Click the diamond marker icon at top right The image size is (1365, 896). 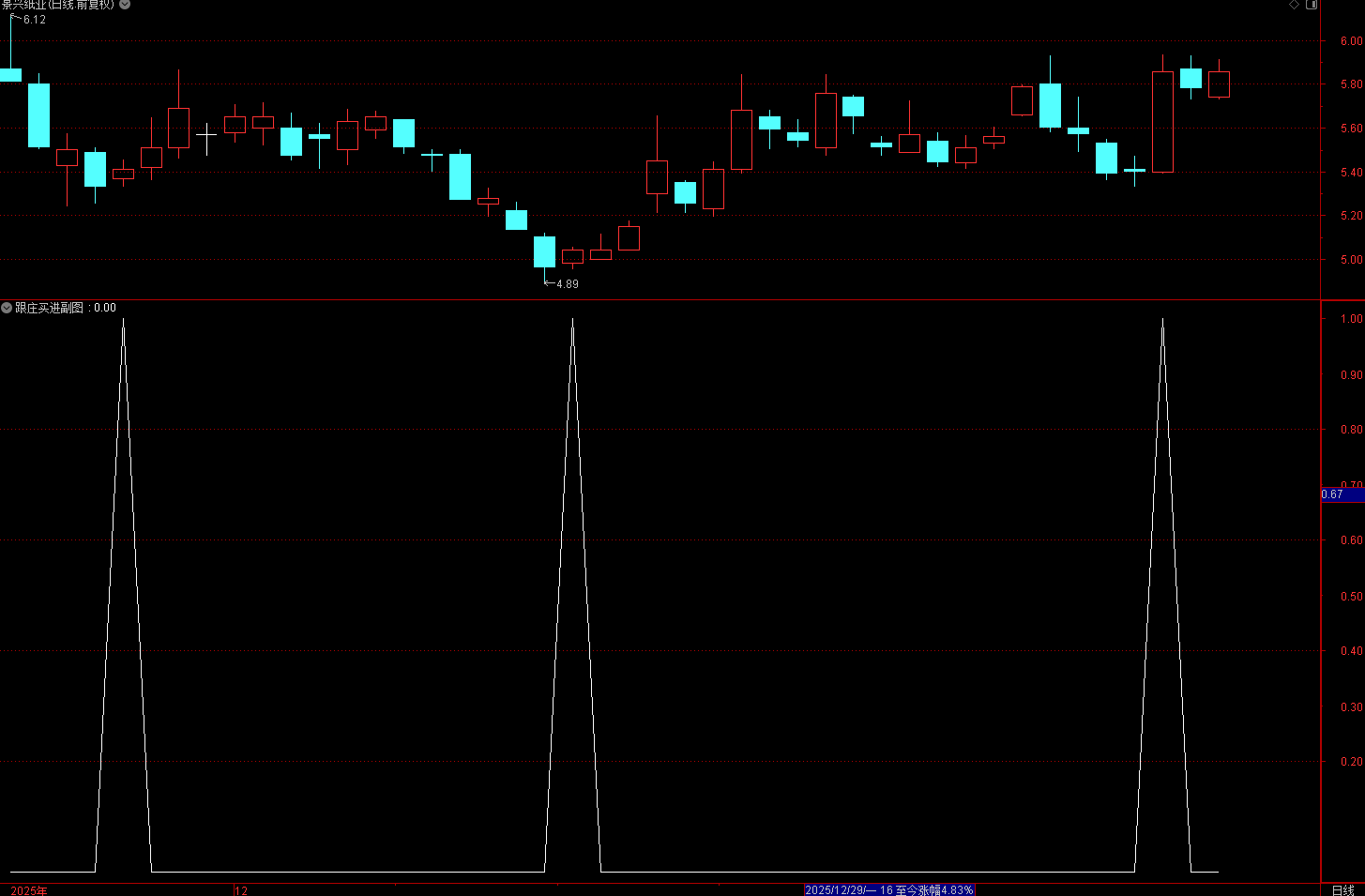tap(1295, 5)
